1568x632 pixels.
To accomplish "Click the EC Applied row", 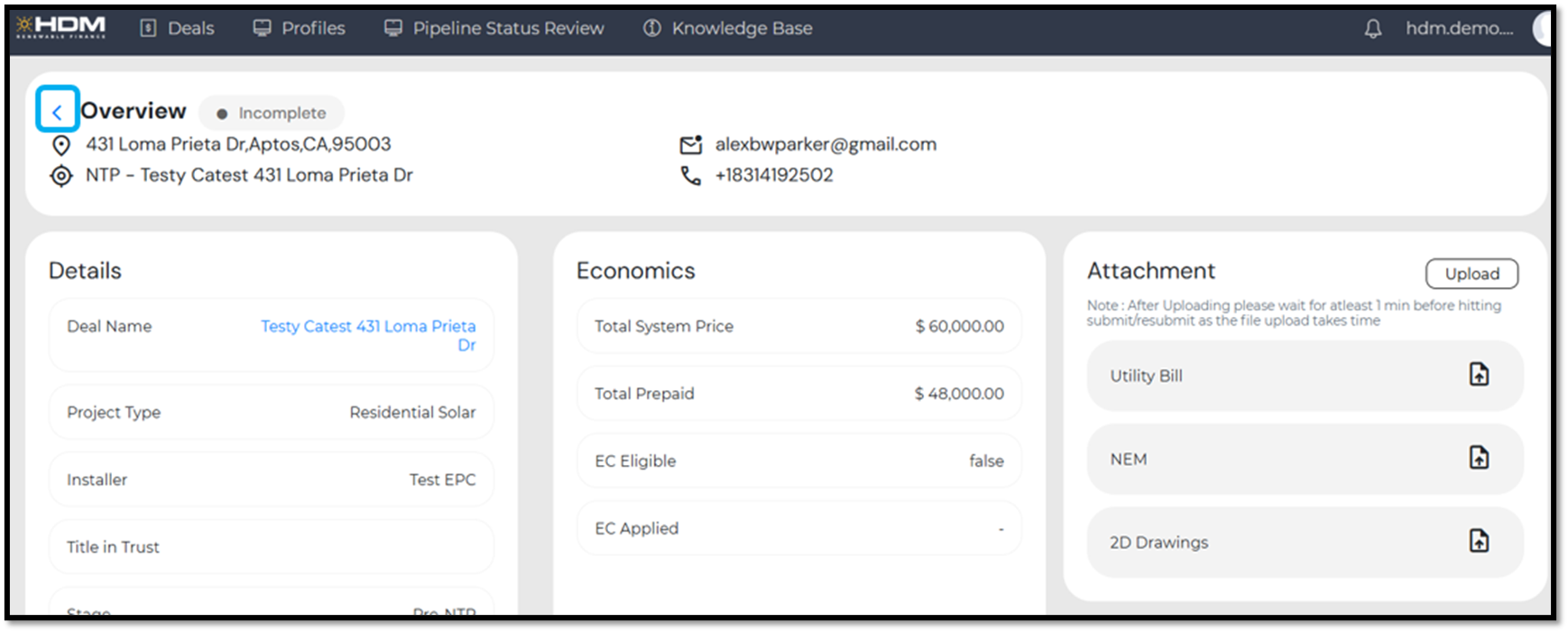I will click(798, 528).
